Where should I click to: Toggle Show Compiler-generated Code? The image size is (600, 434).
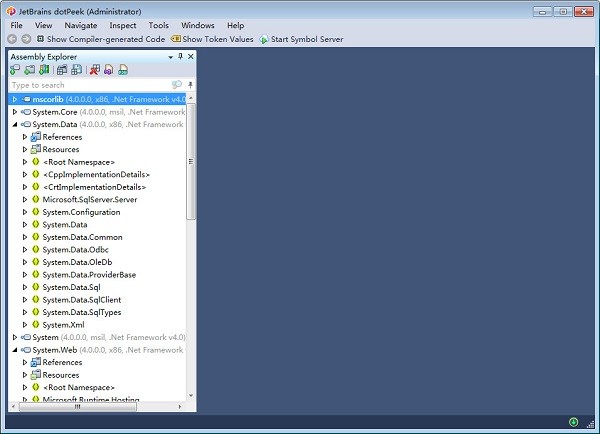(x=101, y=39)
